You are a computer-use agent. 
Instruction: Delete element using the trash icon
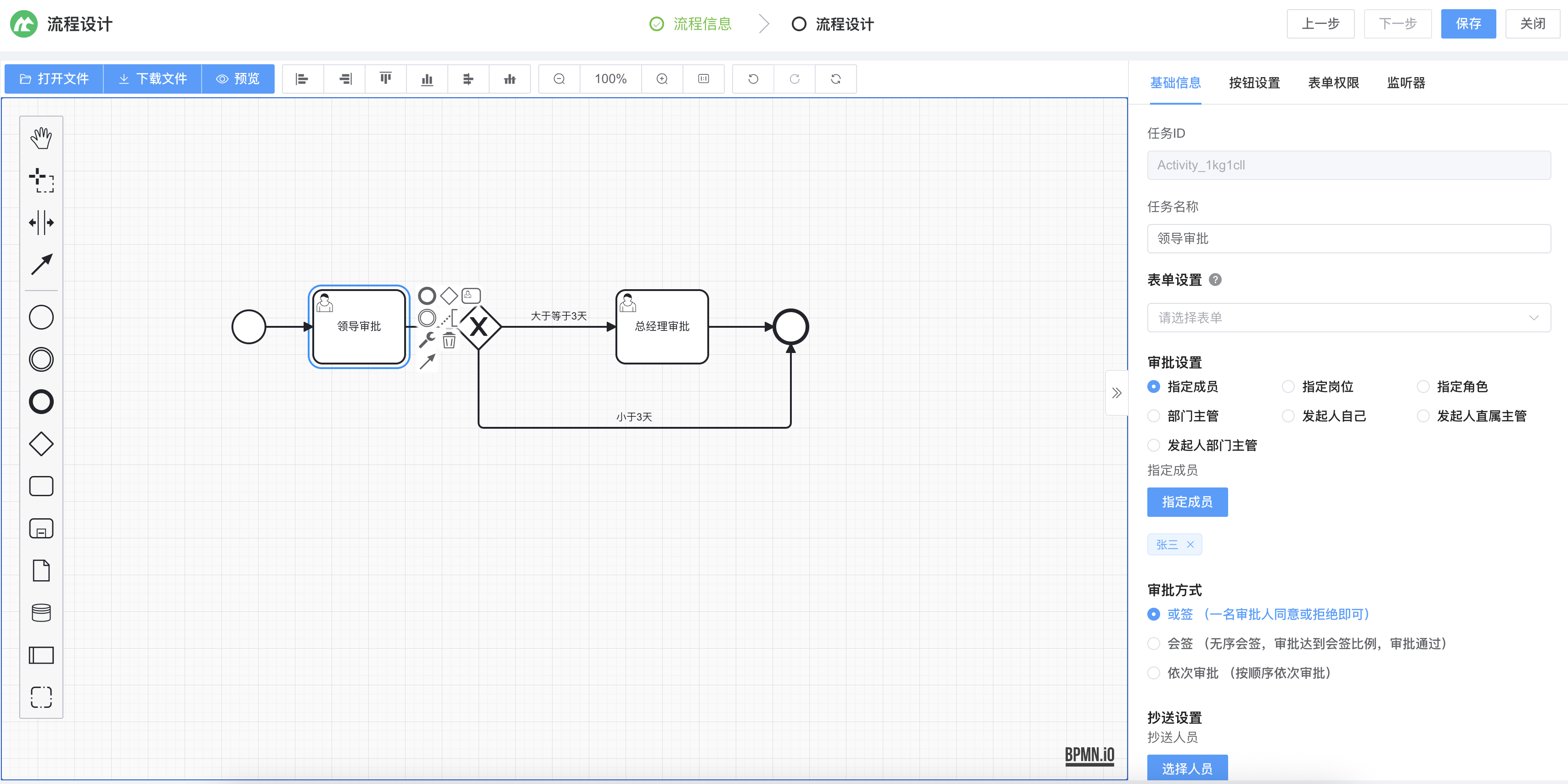click(449, 340)
